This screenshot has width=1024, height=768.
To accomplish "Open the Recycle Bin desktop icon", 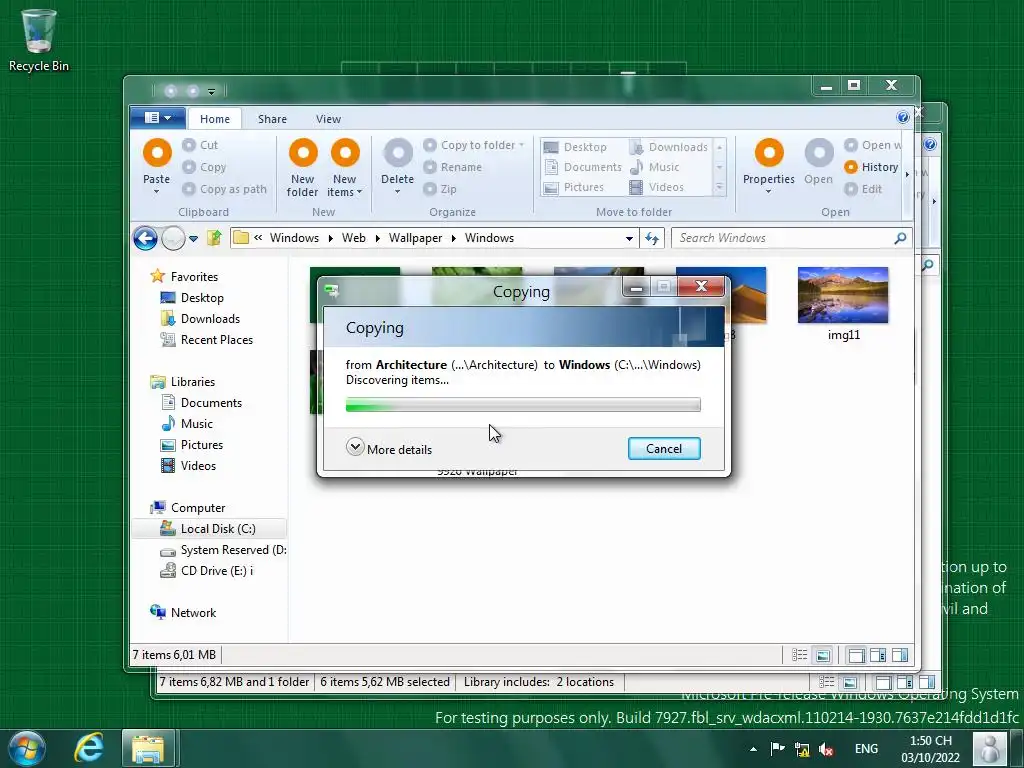I will (39, 40).
